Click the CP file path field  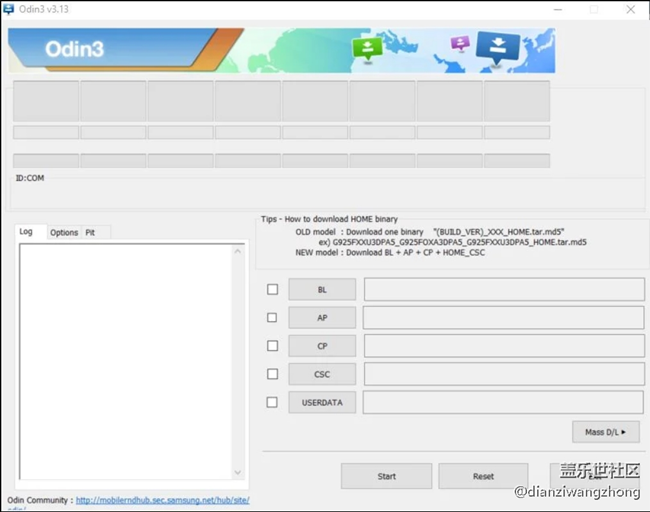503,346
